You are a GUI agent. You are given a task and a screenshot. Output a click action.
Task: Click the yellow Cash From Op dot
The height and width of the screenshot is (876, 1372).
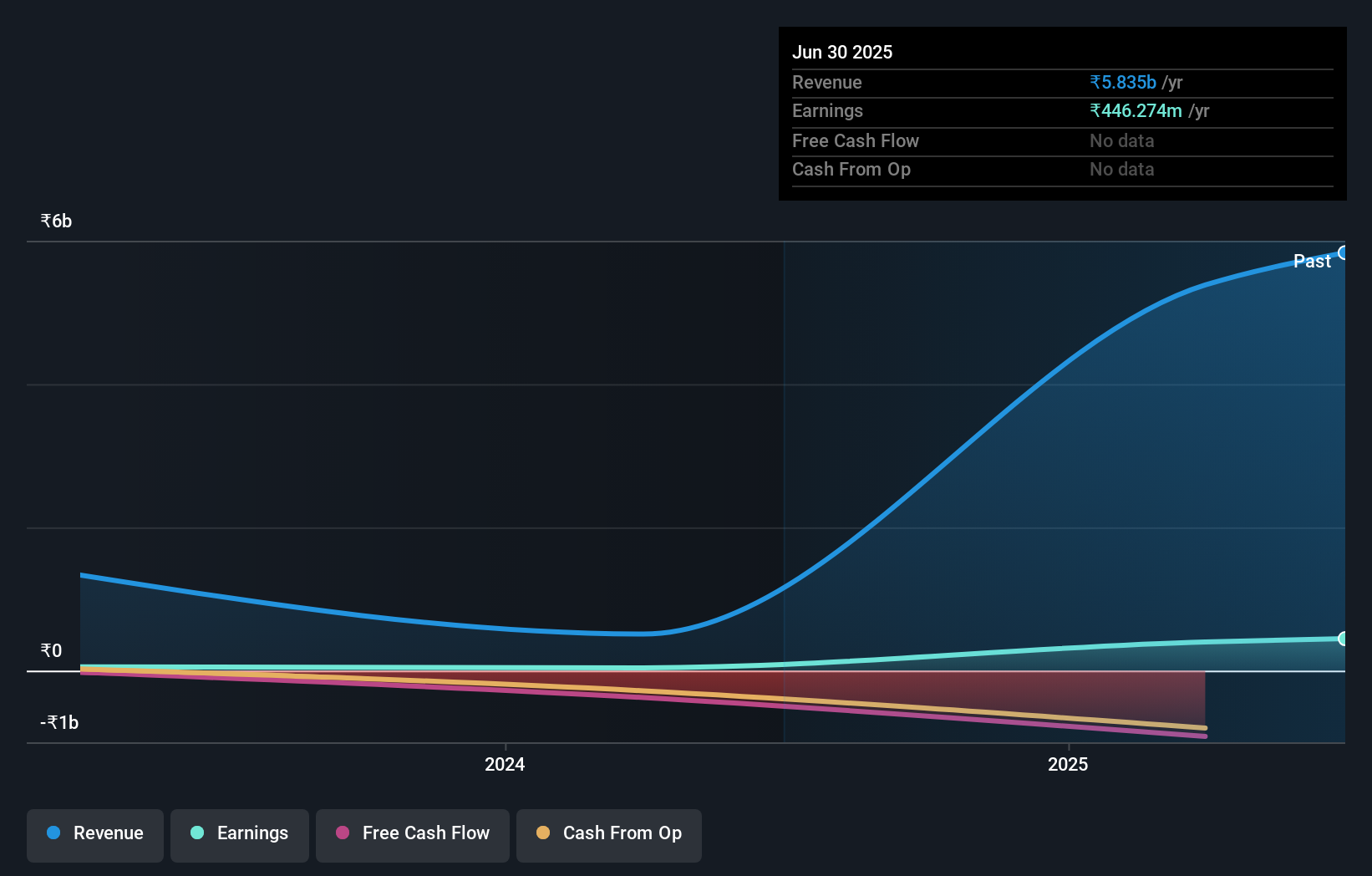tap(542, 833)
